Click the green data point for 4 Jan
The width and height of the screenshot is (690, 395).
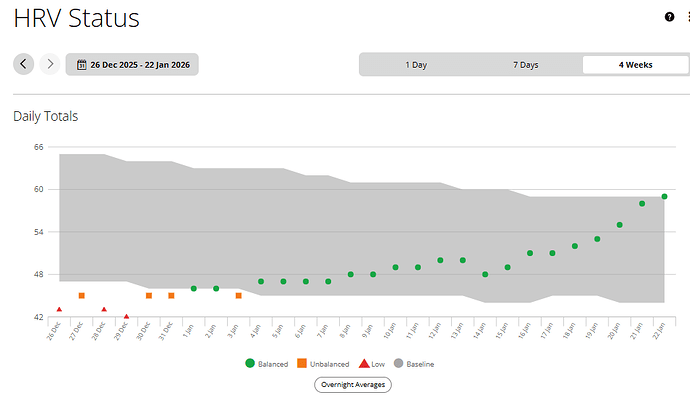tap(261, 282)
